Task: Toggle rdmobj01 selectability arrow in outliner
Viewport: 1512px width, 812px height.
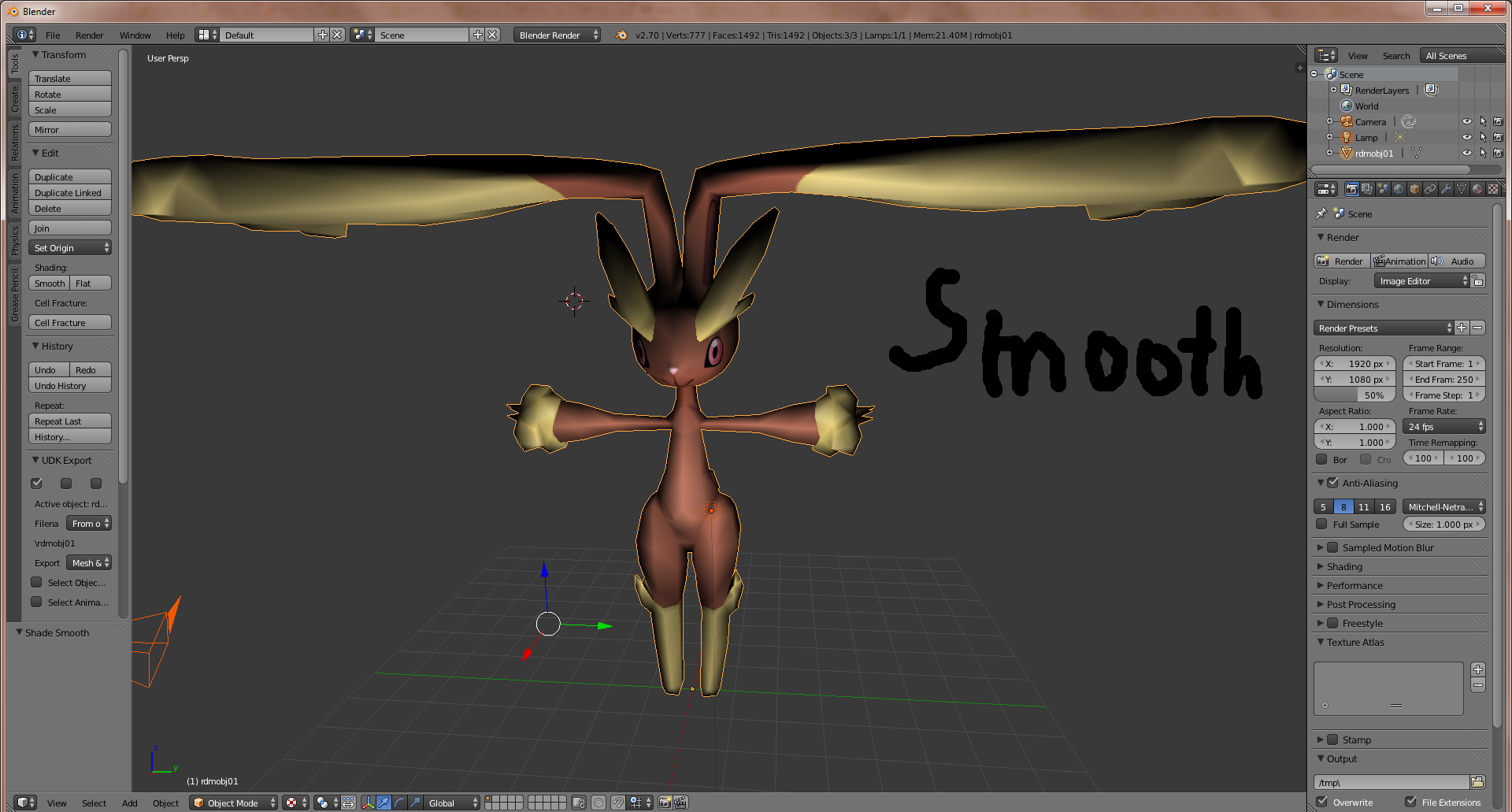Action: (1482, 153)
